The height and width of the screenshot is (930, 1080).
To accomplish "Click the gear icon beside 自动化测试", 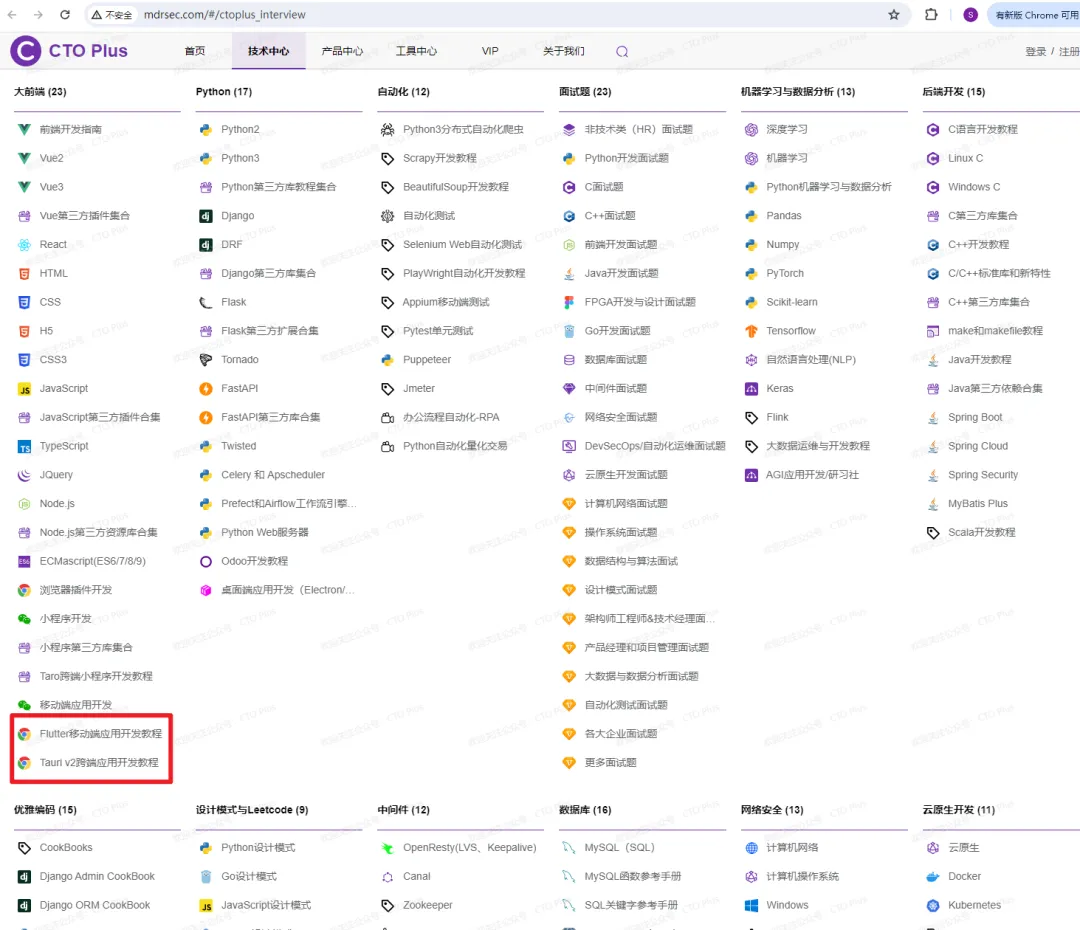I will pyautogui.click(x=388, y=216).
